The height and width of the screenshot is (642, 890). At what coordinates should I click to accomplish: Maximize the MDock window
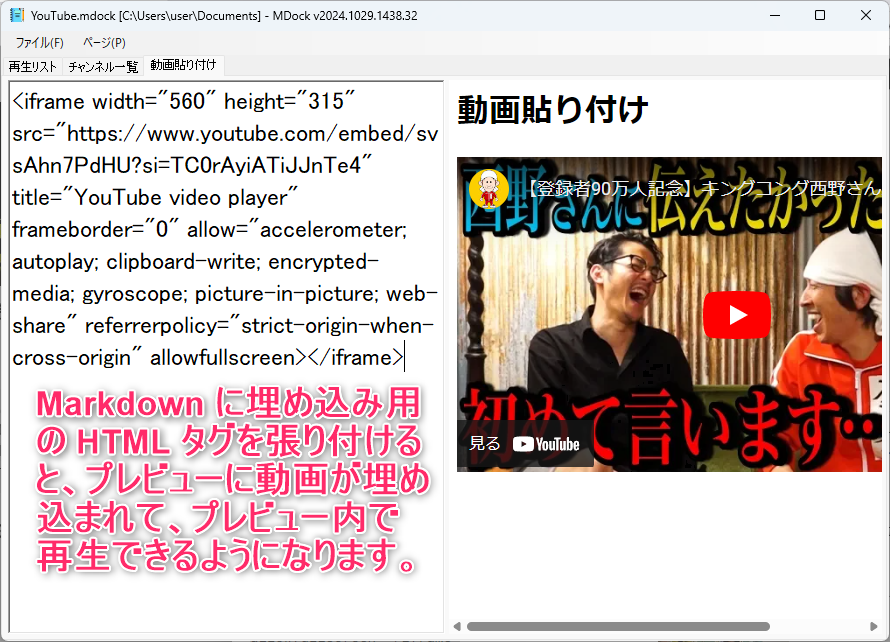point(820,15)
